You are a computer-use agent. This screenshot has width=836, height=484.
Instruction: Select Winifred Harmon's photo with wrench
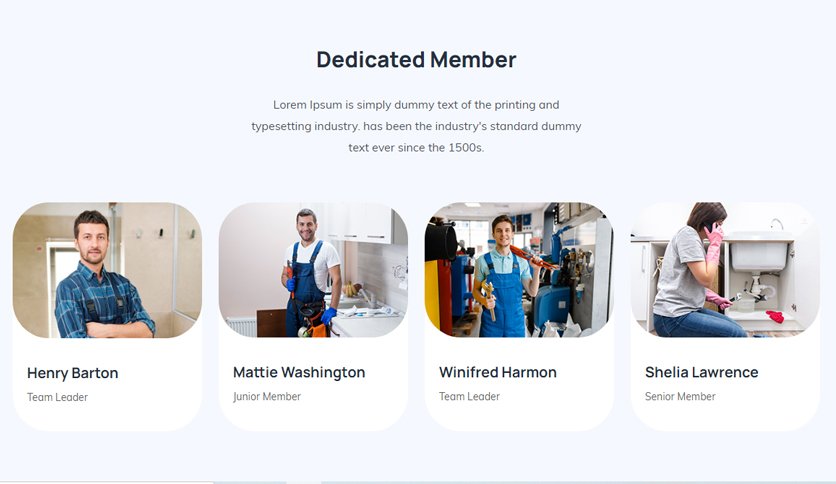coord(519,270)
